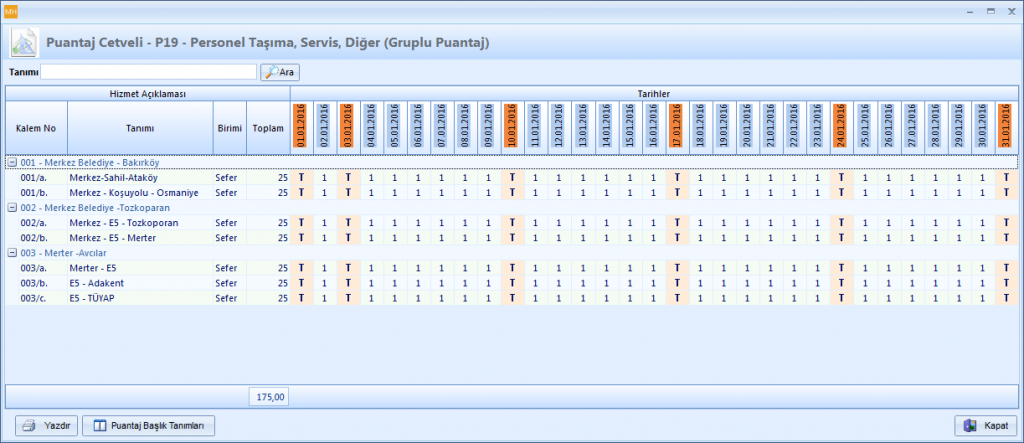Select the Merkez - E5 - Merter row
This screenshot has height=443, width=1024.
coord(112,238)
